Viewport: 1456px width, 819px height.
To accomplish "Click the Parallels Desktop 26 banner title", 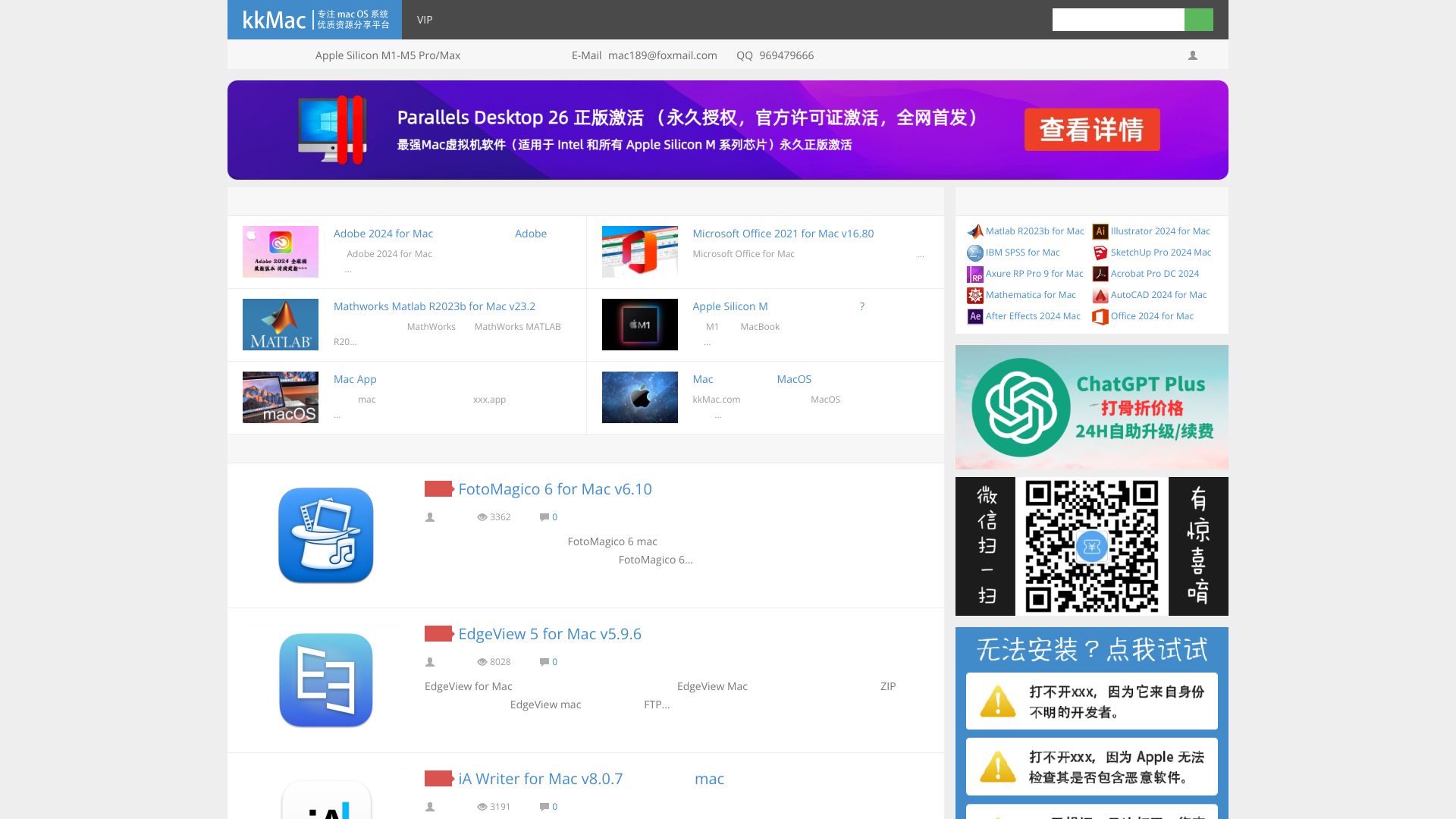I will coord(689,118).
